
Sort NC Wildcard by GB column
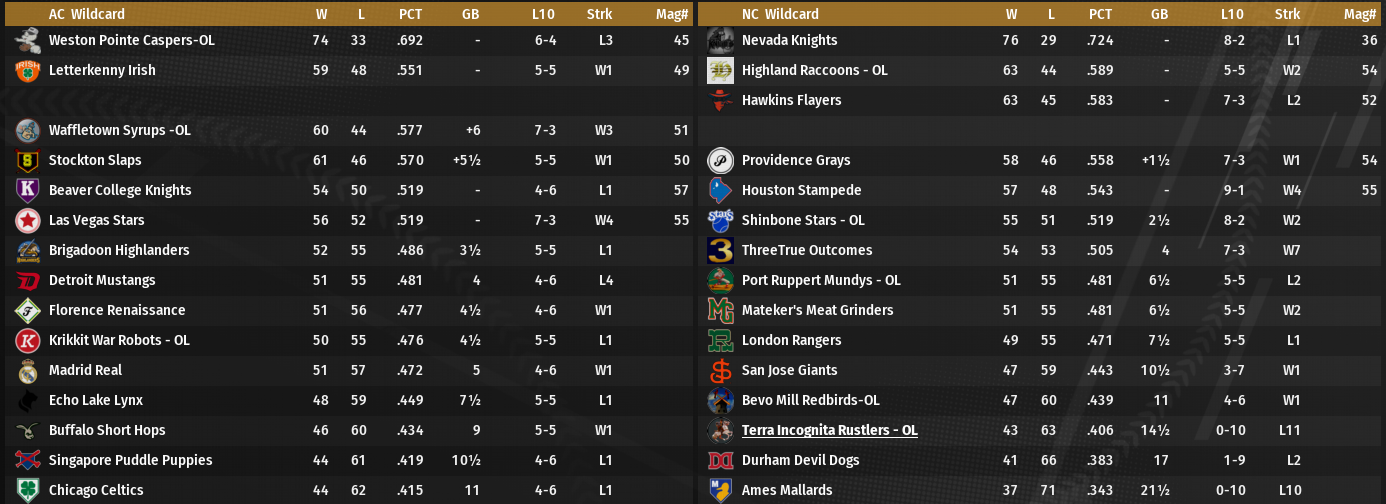coord(1159,14)
